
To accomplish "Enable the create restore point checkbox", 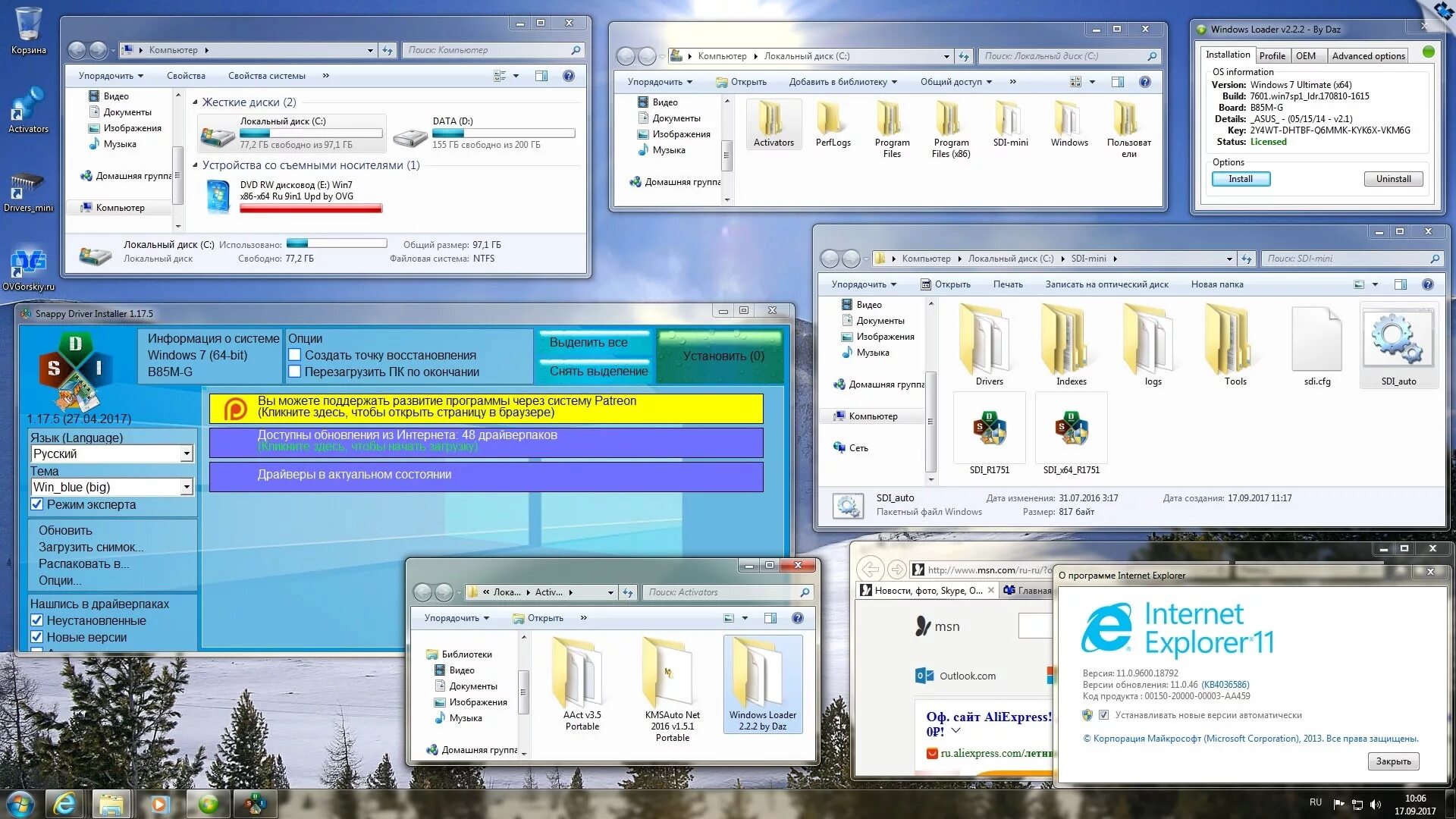I will click(295, 355).
